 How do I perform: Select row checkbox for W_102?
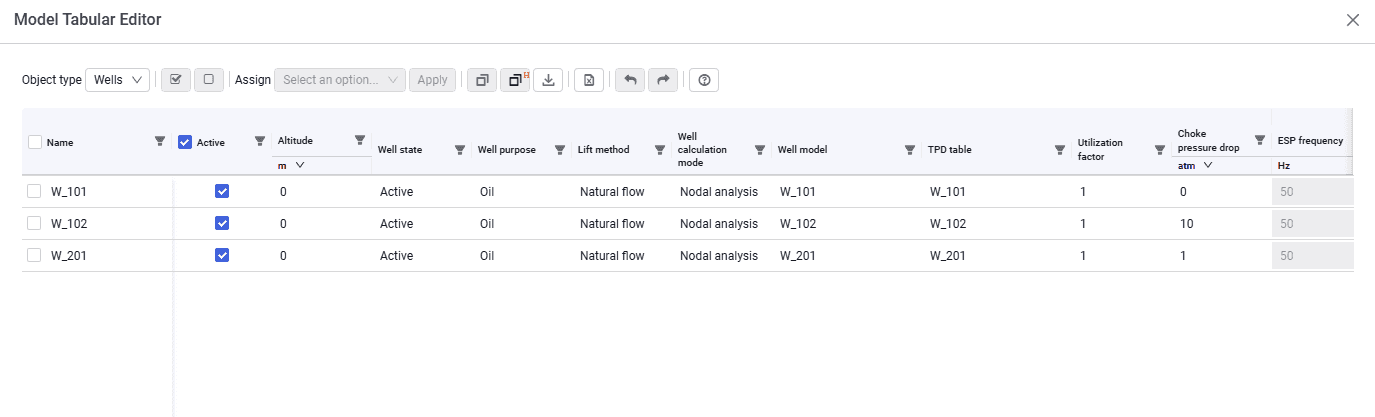(34, 223)
